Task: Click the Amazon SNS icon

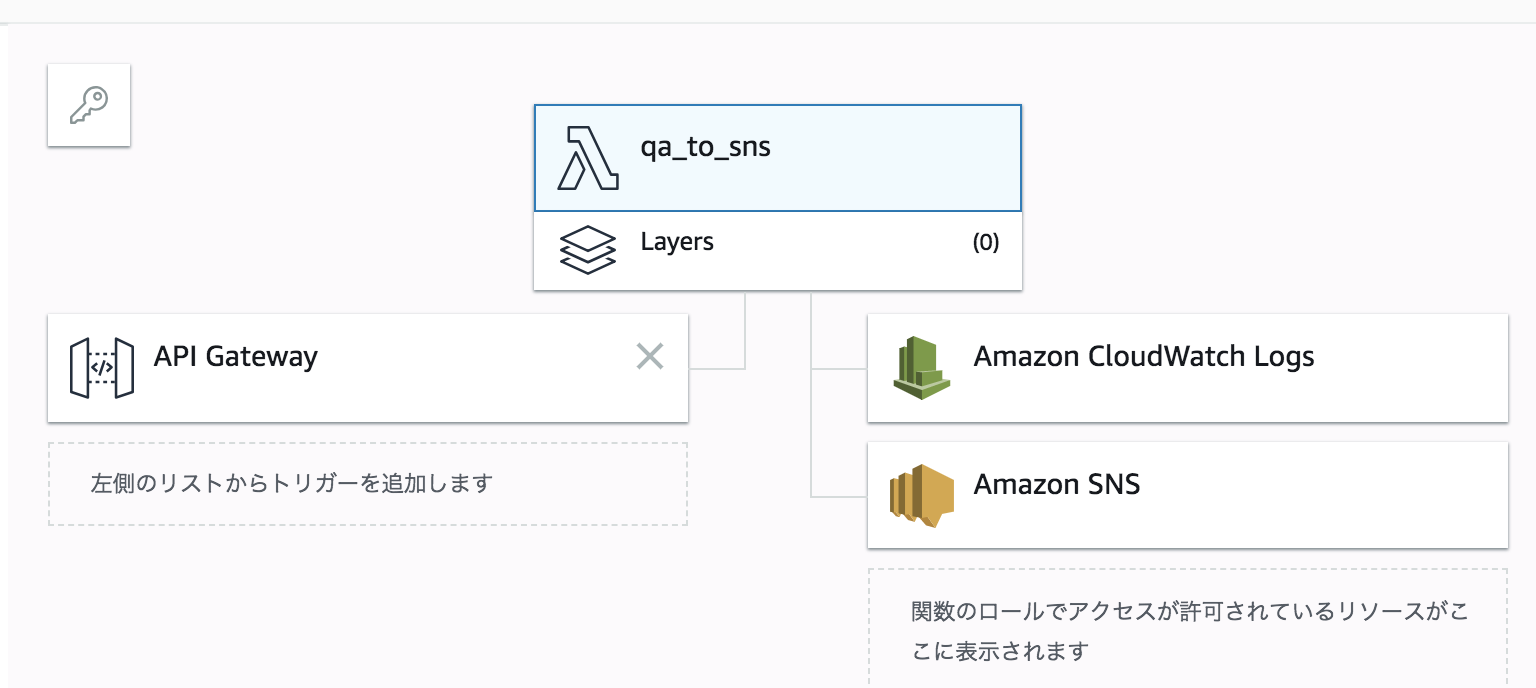Action: (x=922, y=495)
